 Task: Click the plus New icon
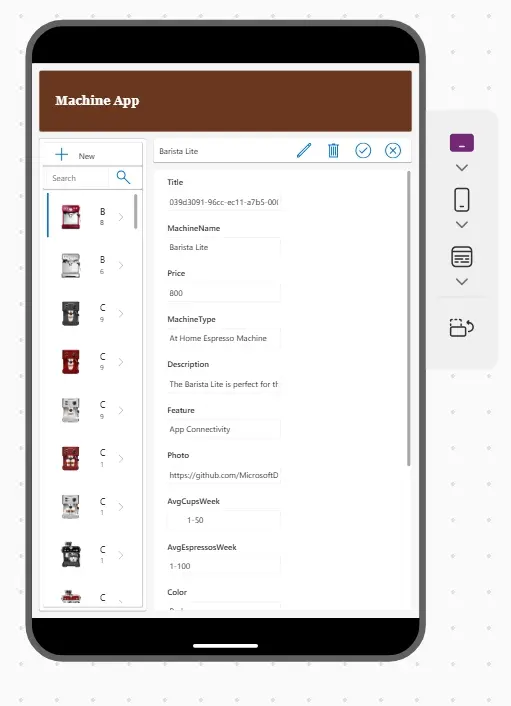(61, 155)
